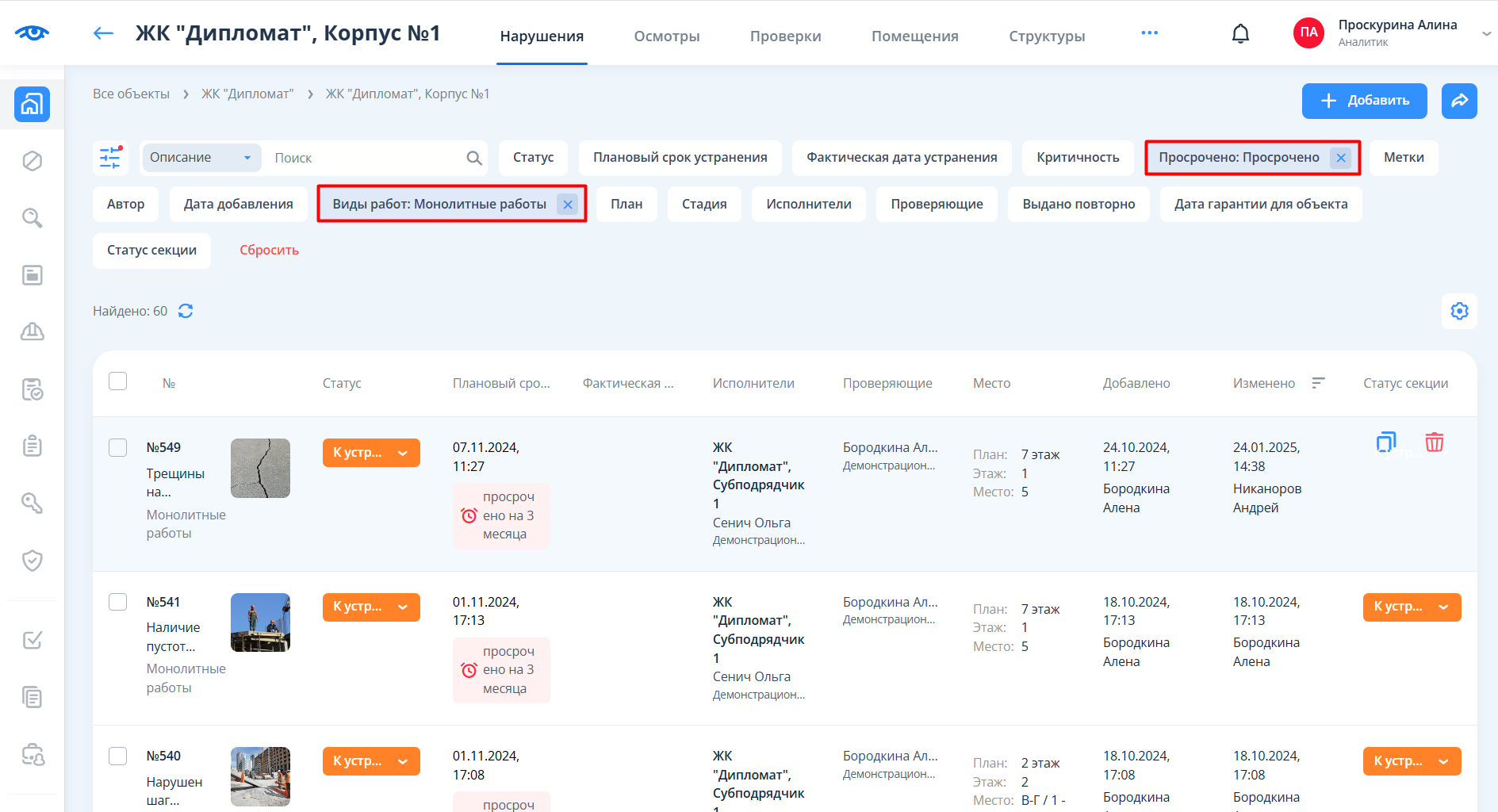Viewport: 1498px width, 812px height.
Task: Switch to the Осмотры tab
Action: point(667,36)
